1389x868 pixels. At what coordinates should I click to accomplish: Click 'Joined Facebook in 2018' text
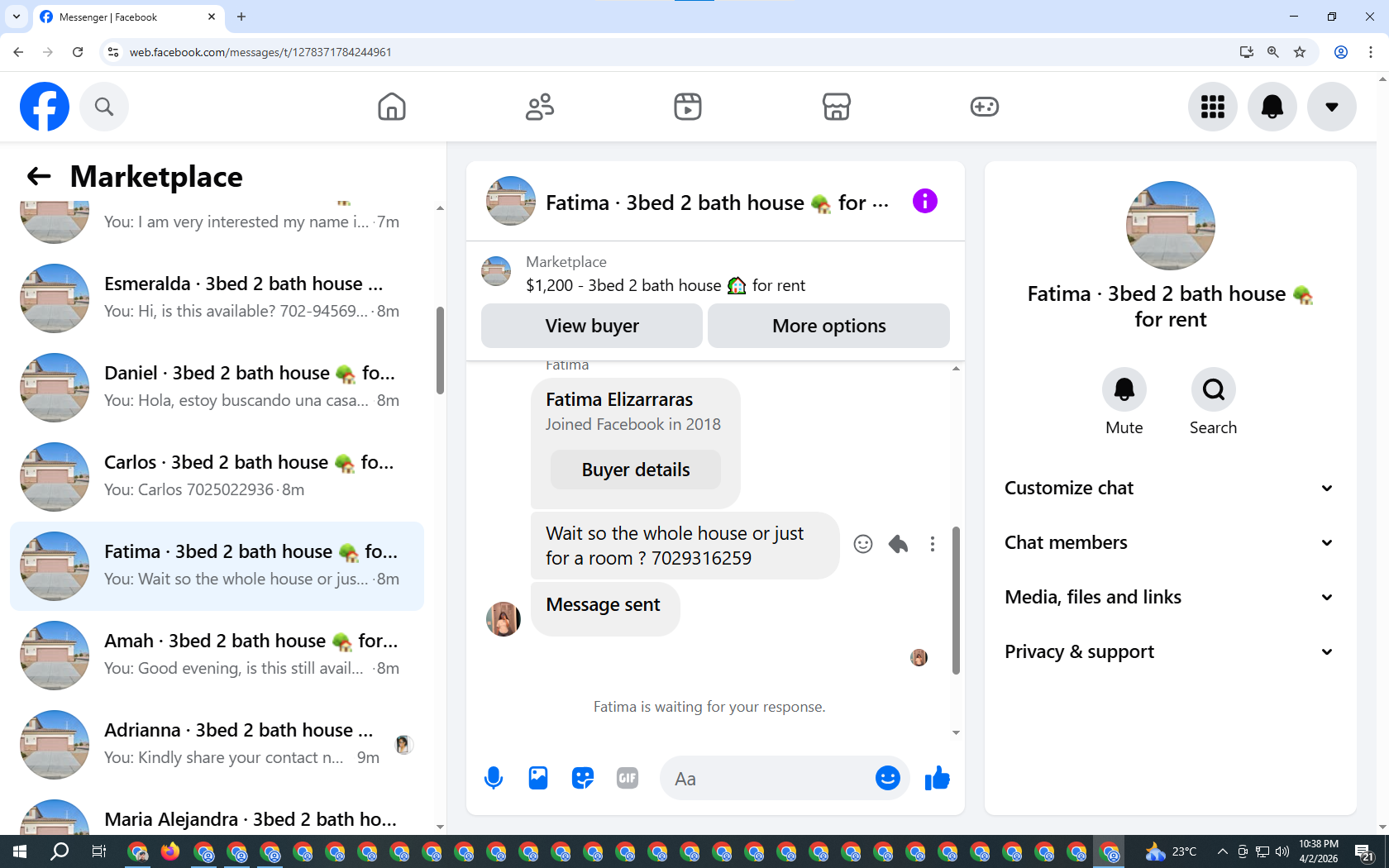pyautogui.click(x=633, y=424)
